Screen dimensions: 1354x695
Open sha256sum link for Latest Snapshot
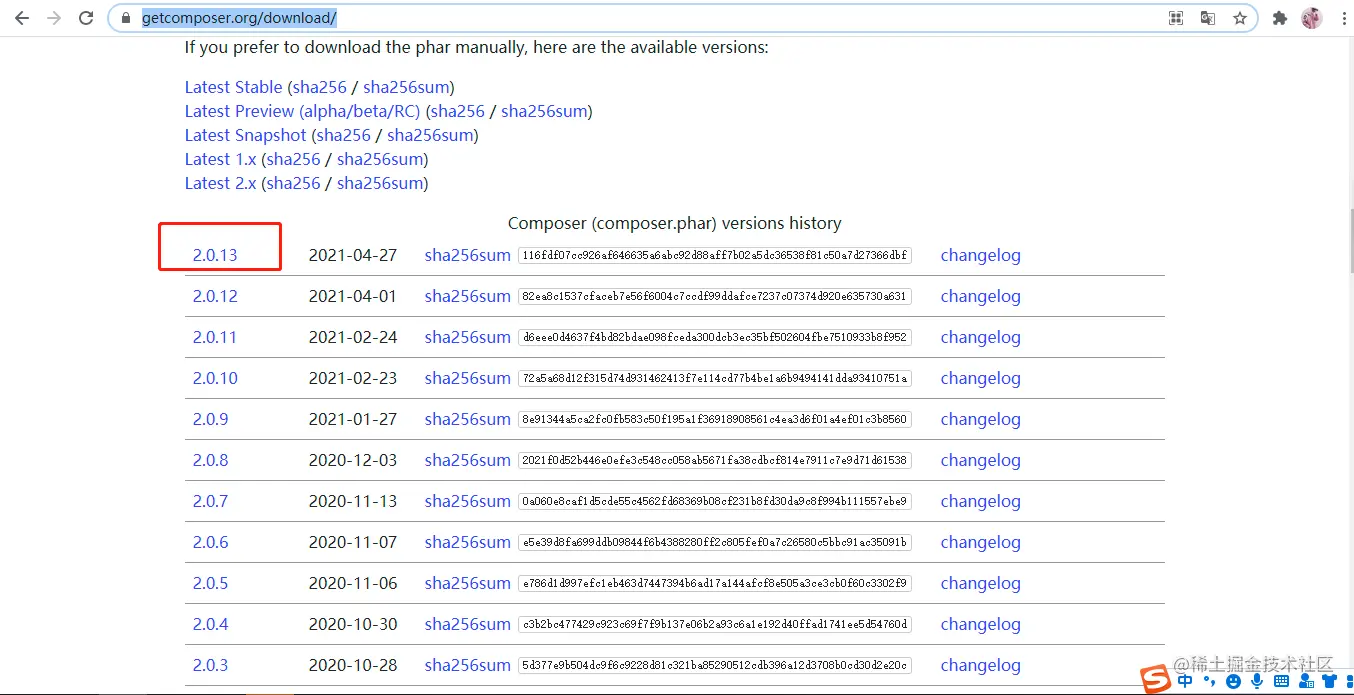tap(430, 135)
